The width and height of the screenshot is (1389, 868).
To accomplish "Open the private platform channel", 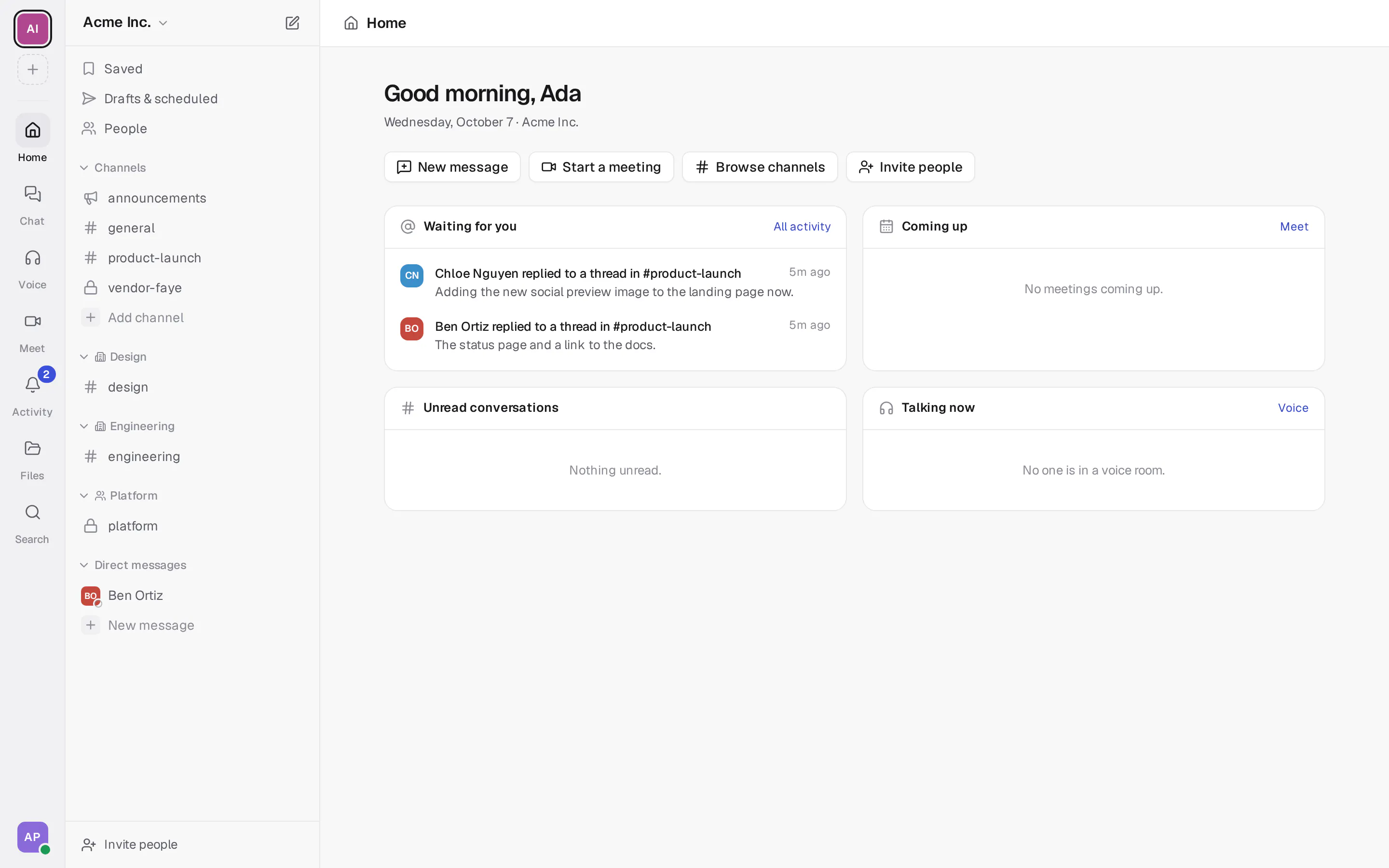I will tap(192, 525).
